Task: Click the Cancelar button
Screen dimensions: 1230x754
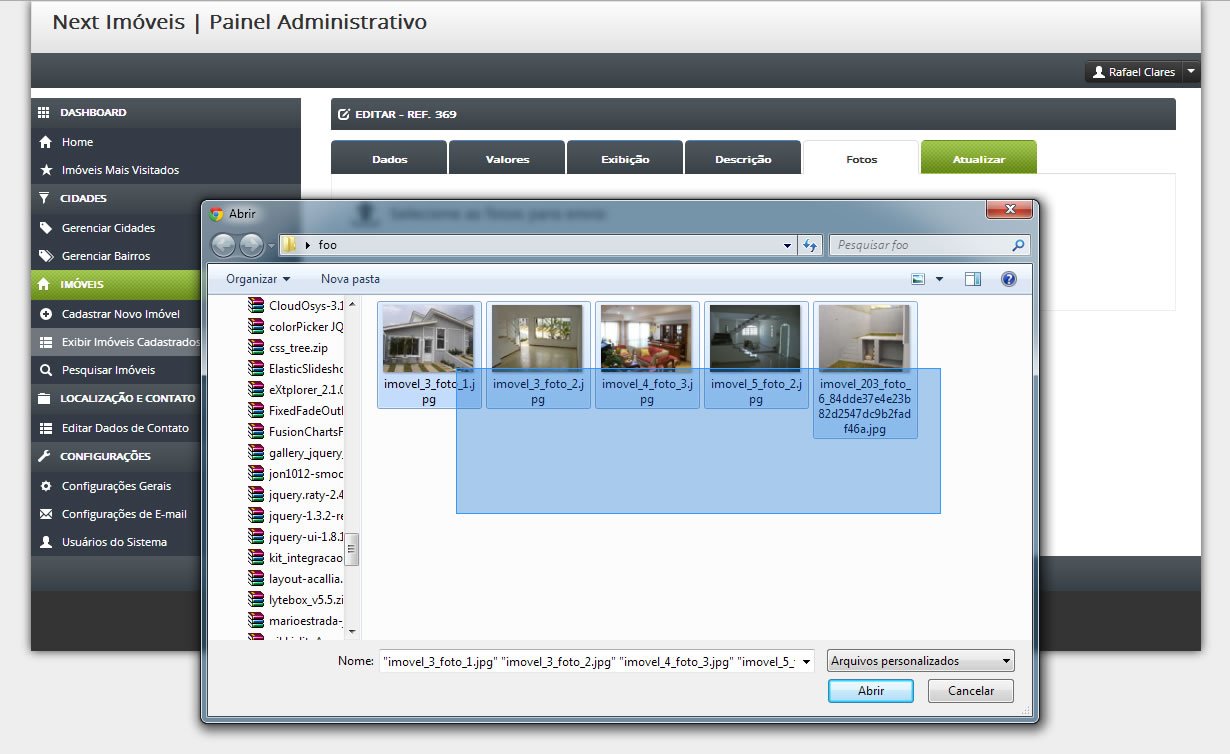Action: [x=971, y=691]
